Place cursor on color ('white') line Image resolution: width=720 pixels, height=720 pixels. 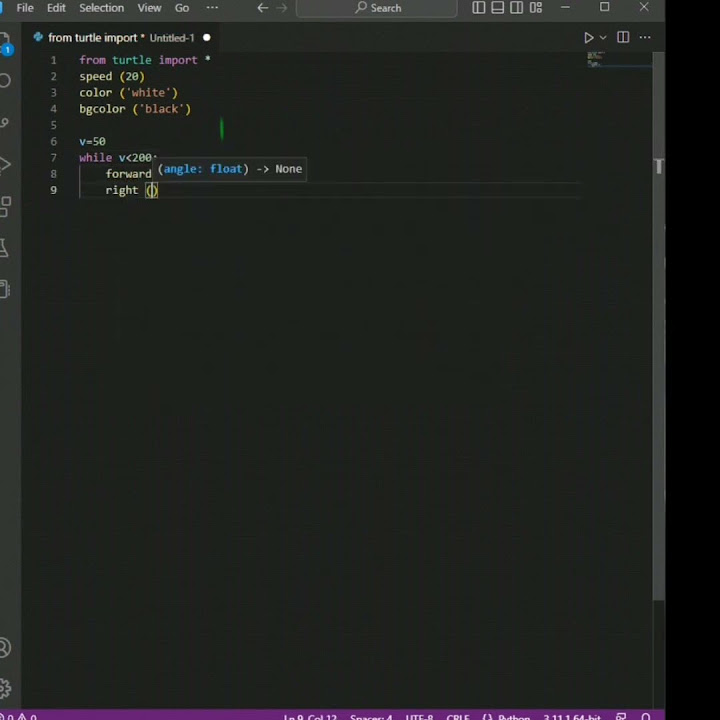128,93
